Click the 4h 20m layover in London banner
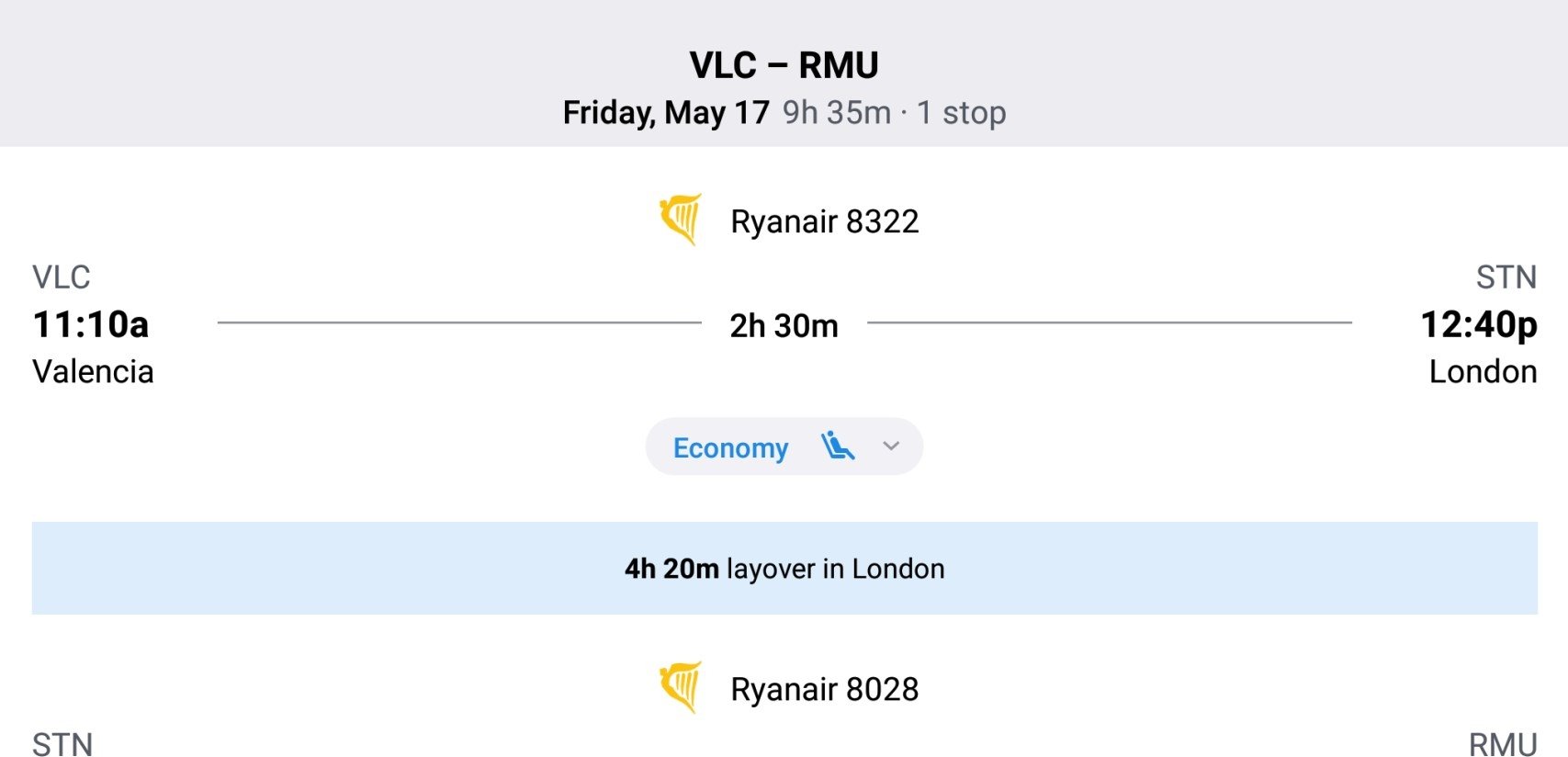The image size is (1568, 757). (x=784, y=569)
